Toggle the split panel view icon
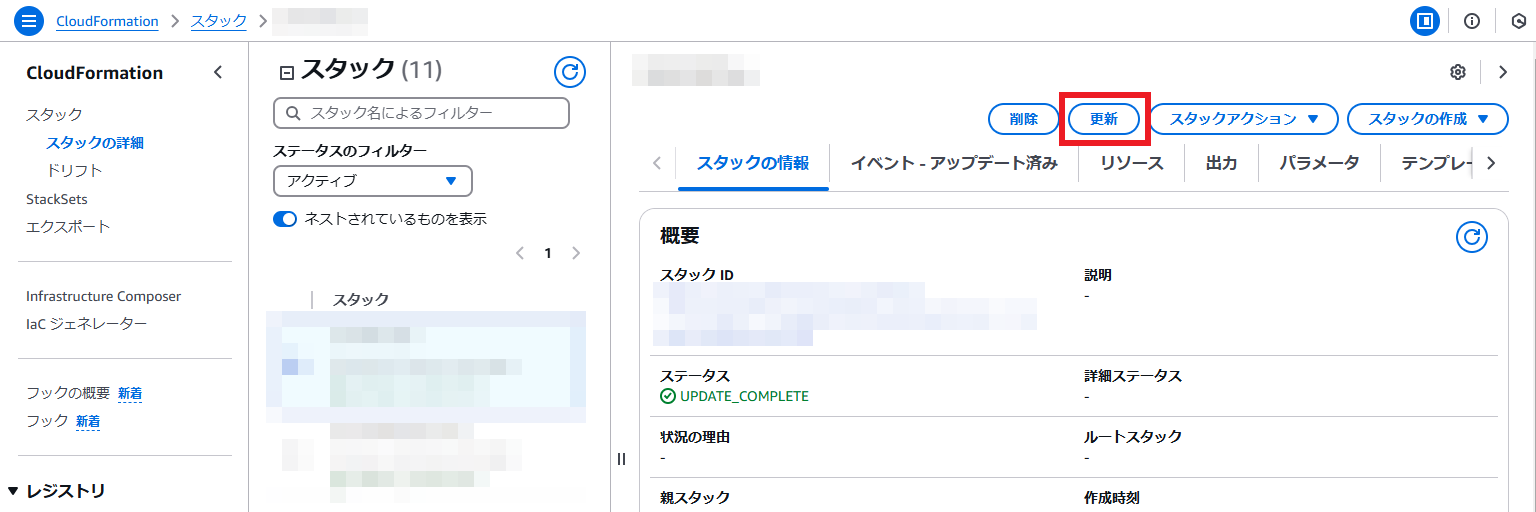 (1424, 21)
